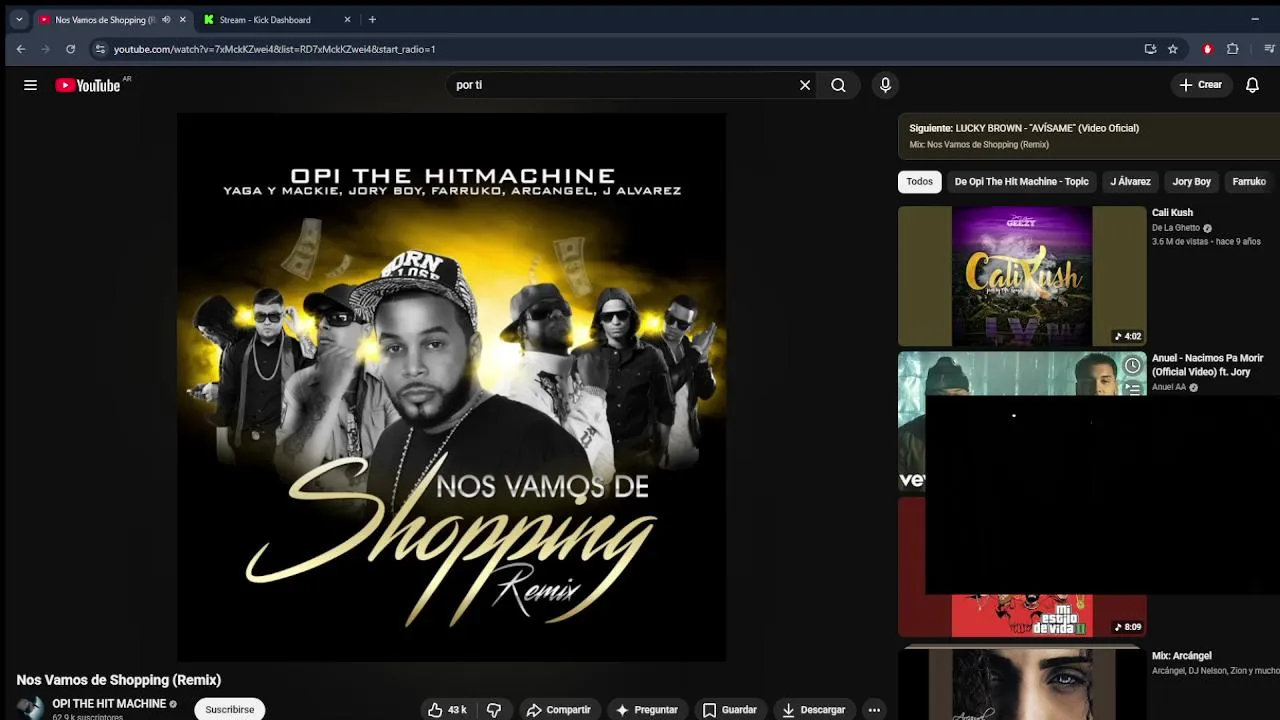
Task: Open a new browser tab
Action: point(372,19)
